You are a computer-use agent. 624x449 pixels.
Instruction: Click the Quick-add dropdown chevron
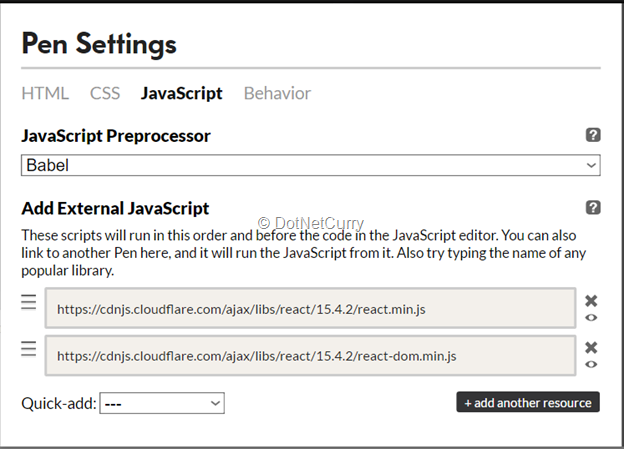215,403
